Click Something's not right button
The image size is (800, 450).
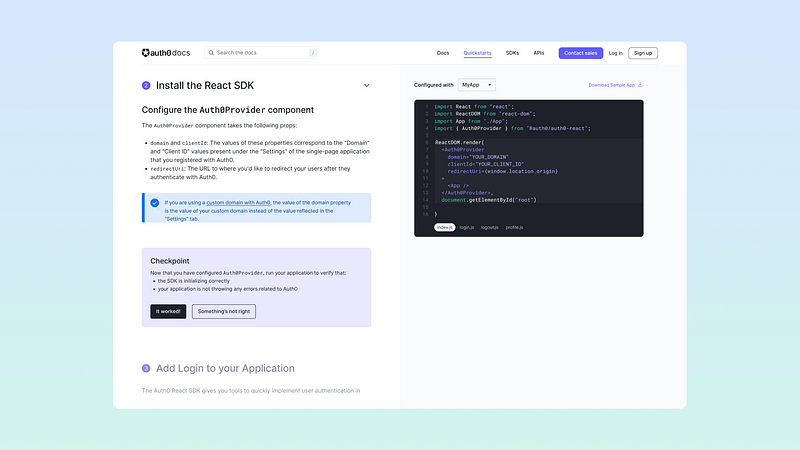pos(223,311)
